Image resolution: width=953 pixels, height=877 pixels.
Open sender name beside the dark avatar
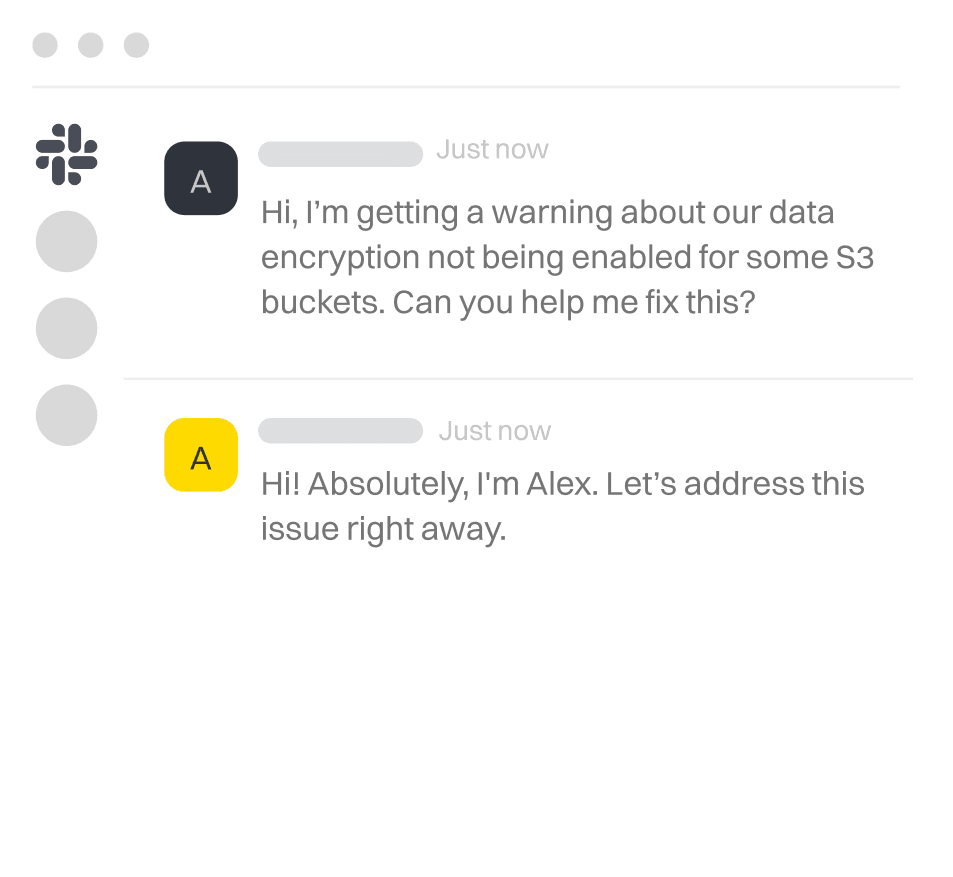[340, 154]
